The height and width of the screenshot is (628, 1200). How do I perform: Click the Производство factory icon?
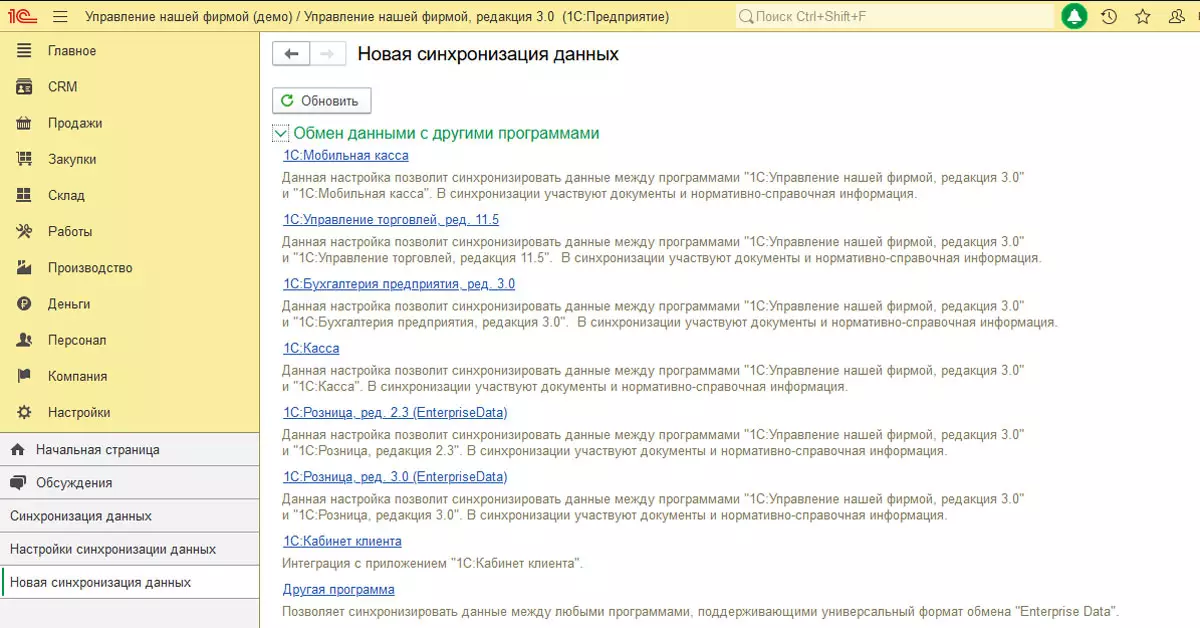[26, 268]
